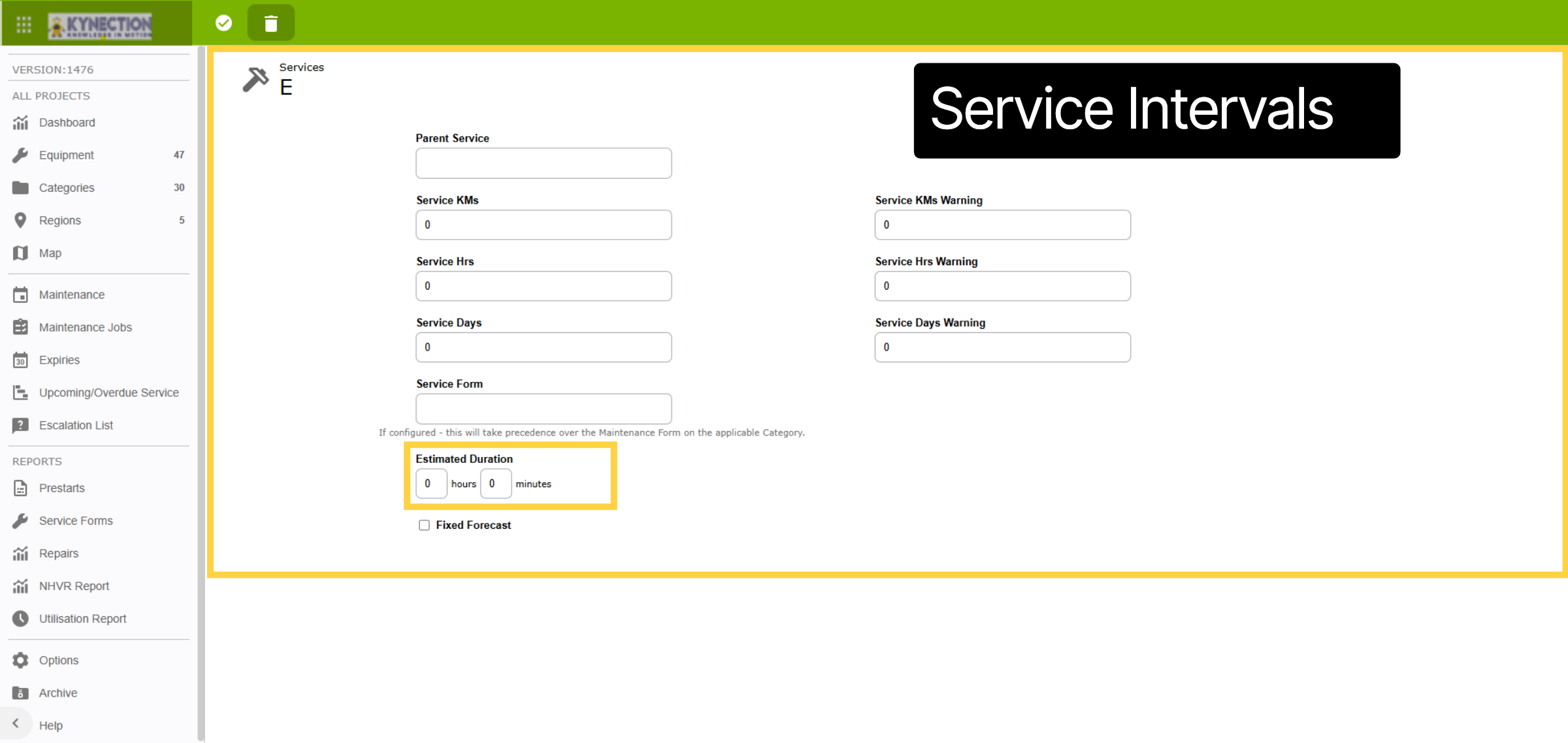1568x743 pixels.
Task: Open the Map menu item
Action: click(50, 253)
